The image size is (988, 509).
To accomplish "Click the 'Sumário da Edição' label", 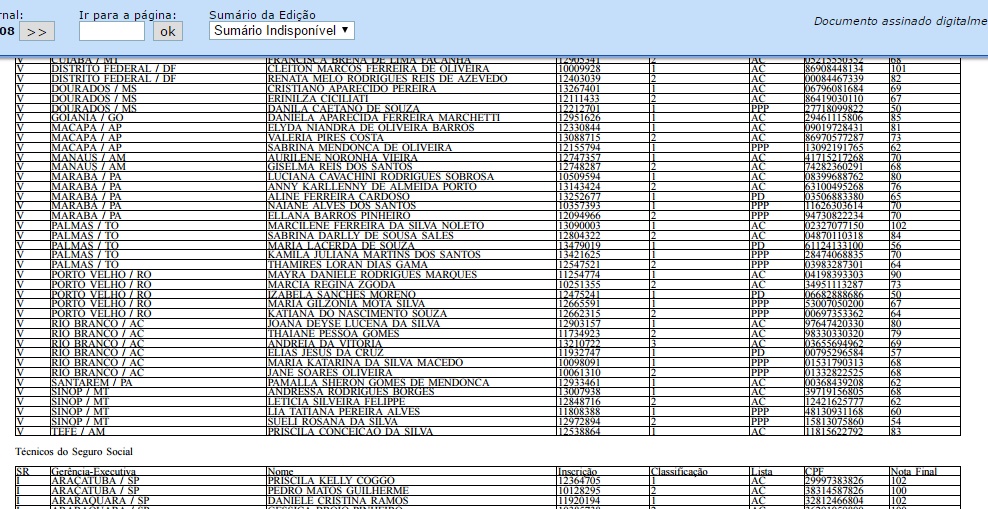I will [x=262, y=15].
